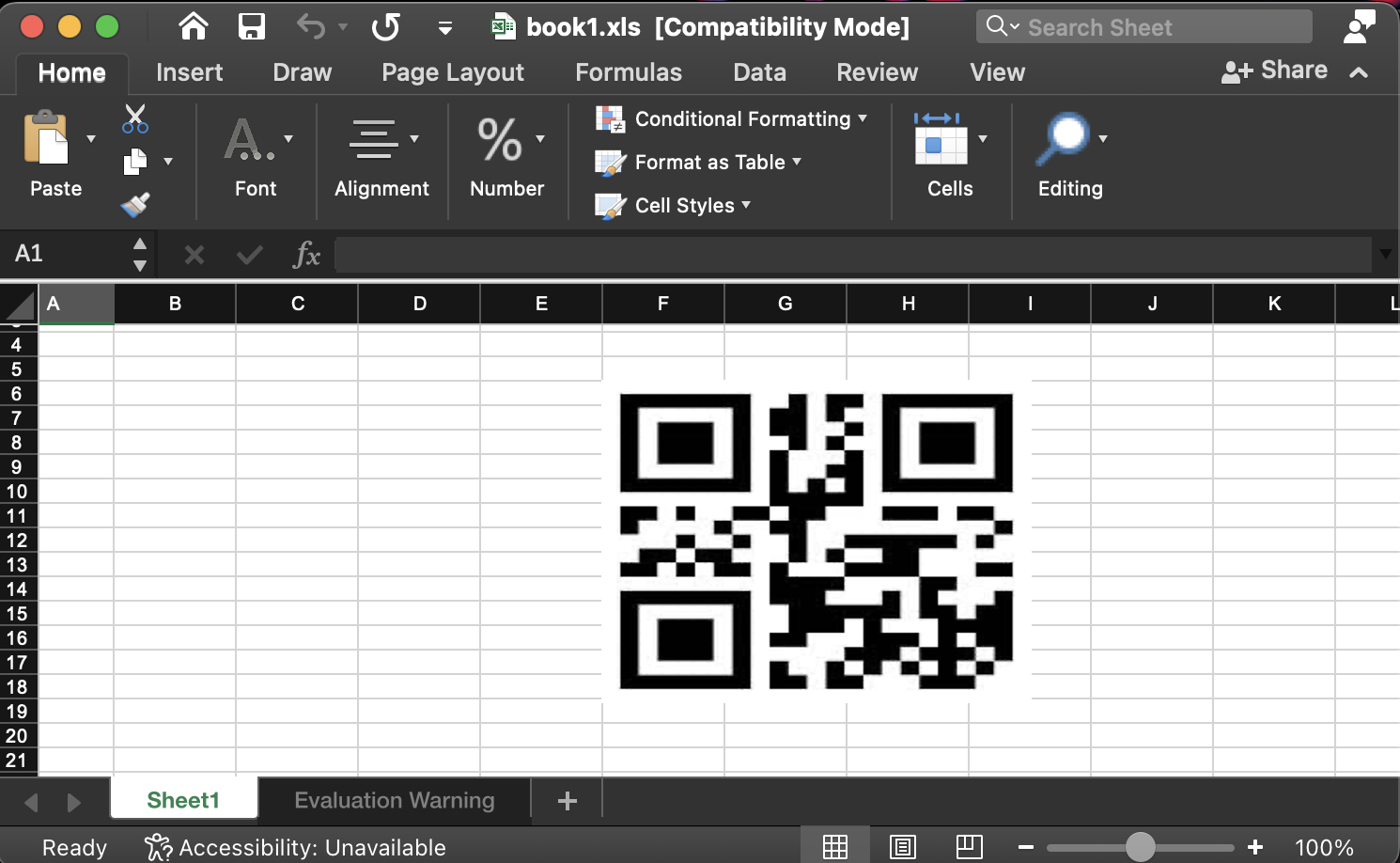Viewport: 1400px width, 863px height.
Task: Click the Accessibility status indicator
Action: 297,847
